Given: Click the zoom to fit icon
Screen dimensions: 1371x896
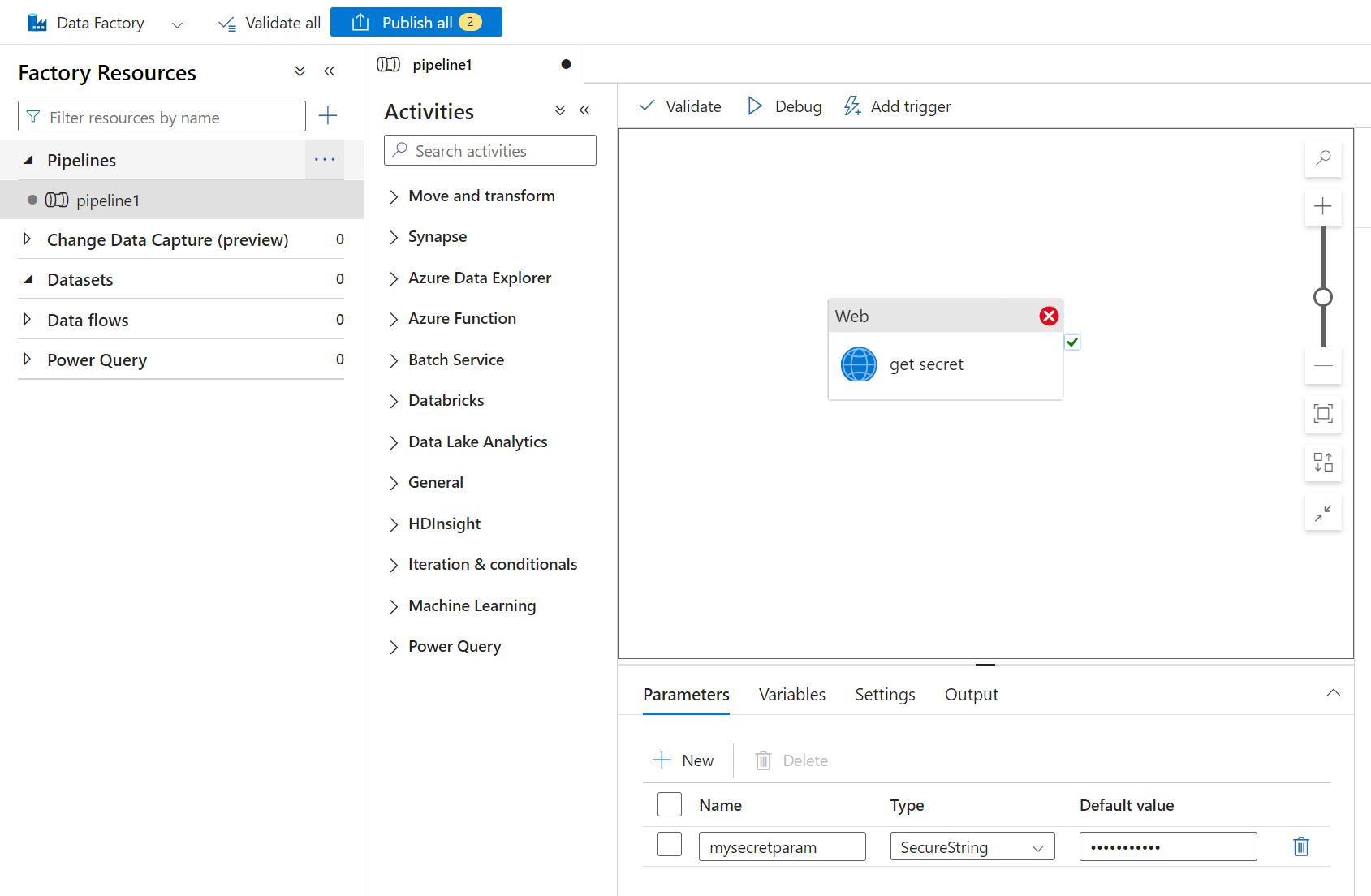Looking at the screenshot, I should [x=1323, y=414].
